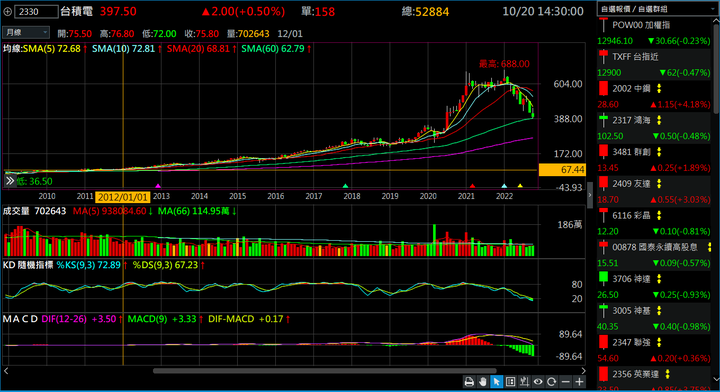Image resolution: width=720 pixels, height=392 pixels.
Task: Click horizontal scrollbar left arrow
Action: tap(6, 370)
